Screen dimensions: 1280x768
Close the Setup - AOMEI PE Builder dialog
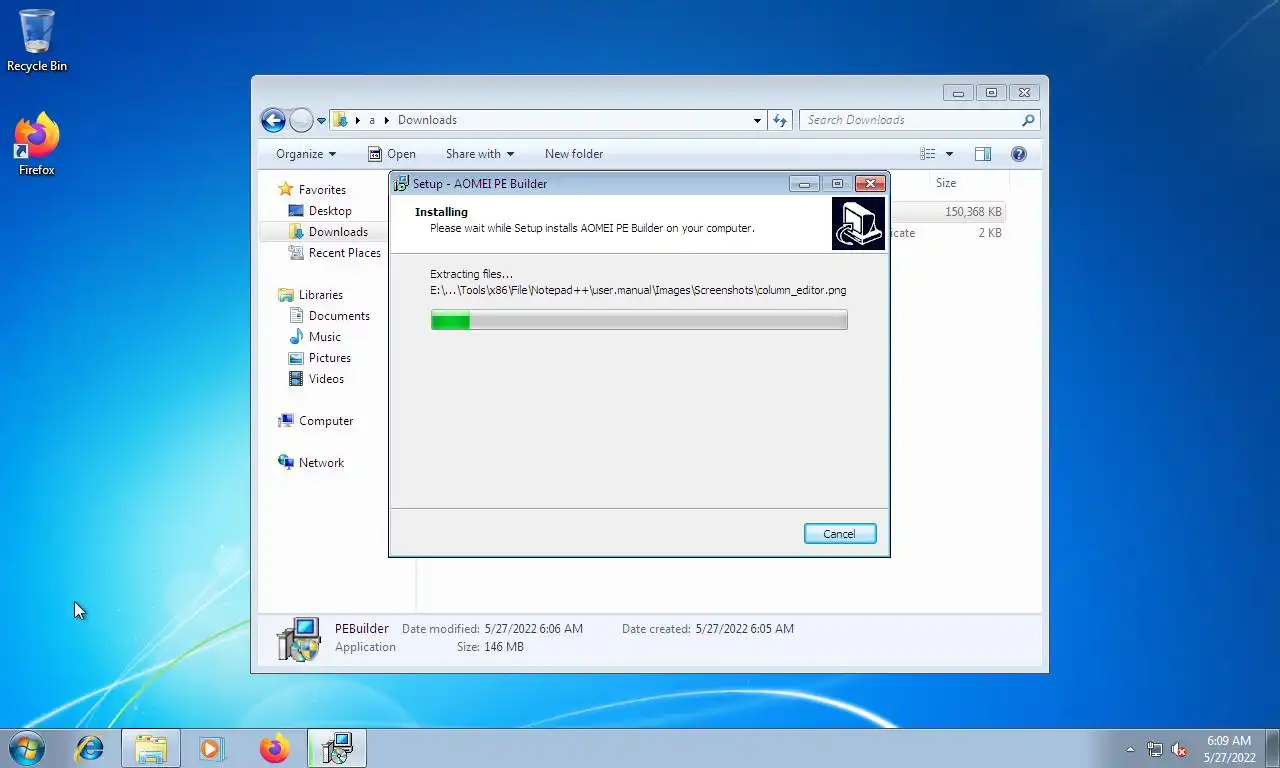[x=871, y=184]
